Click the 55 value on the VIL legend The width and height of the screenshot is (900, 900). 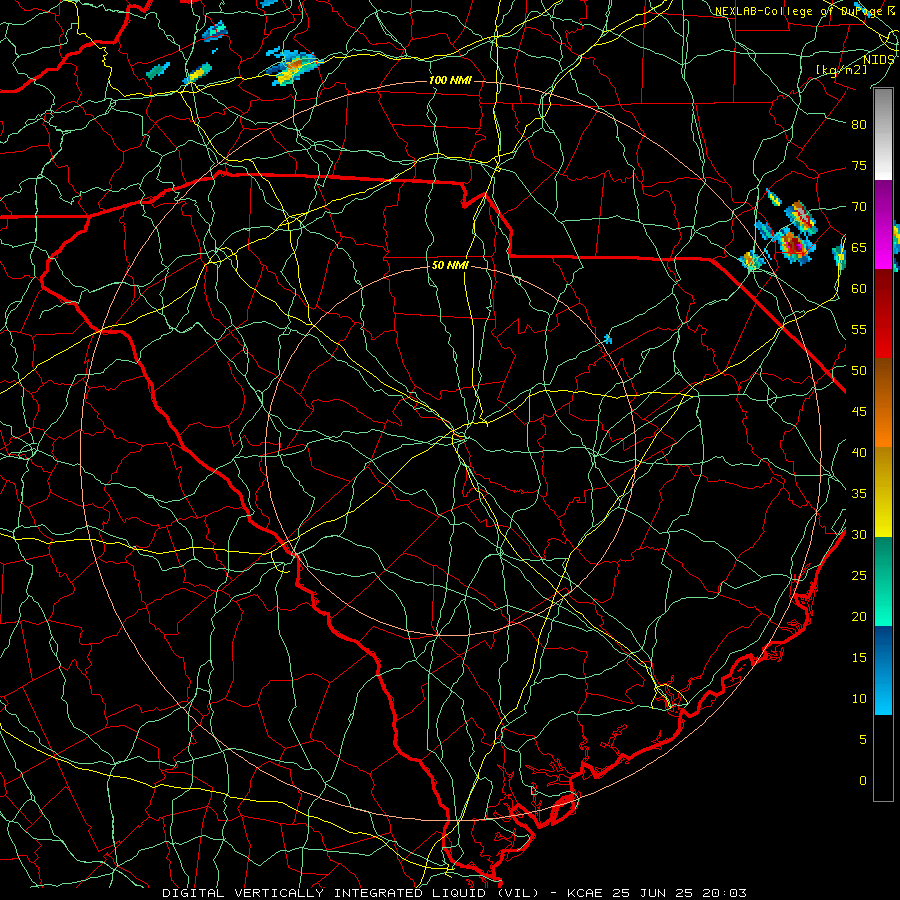click(859, 329)
